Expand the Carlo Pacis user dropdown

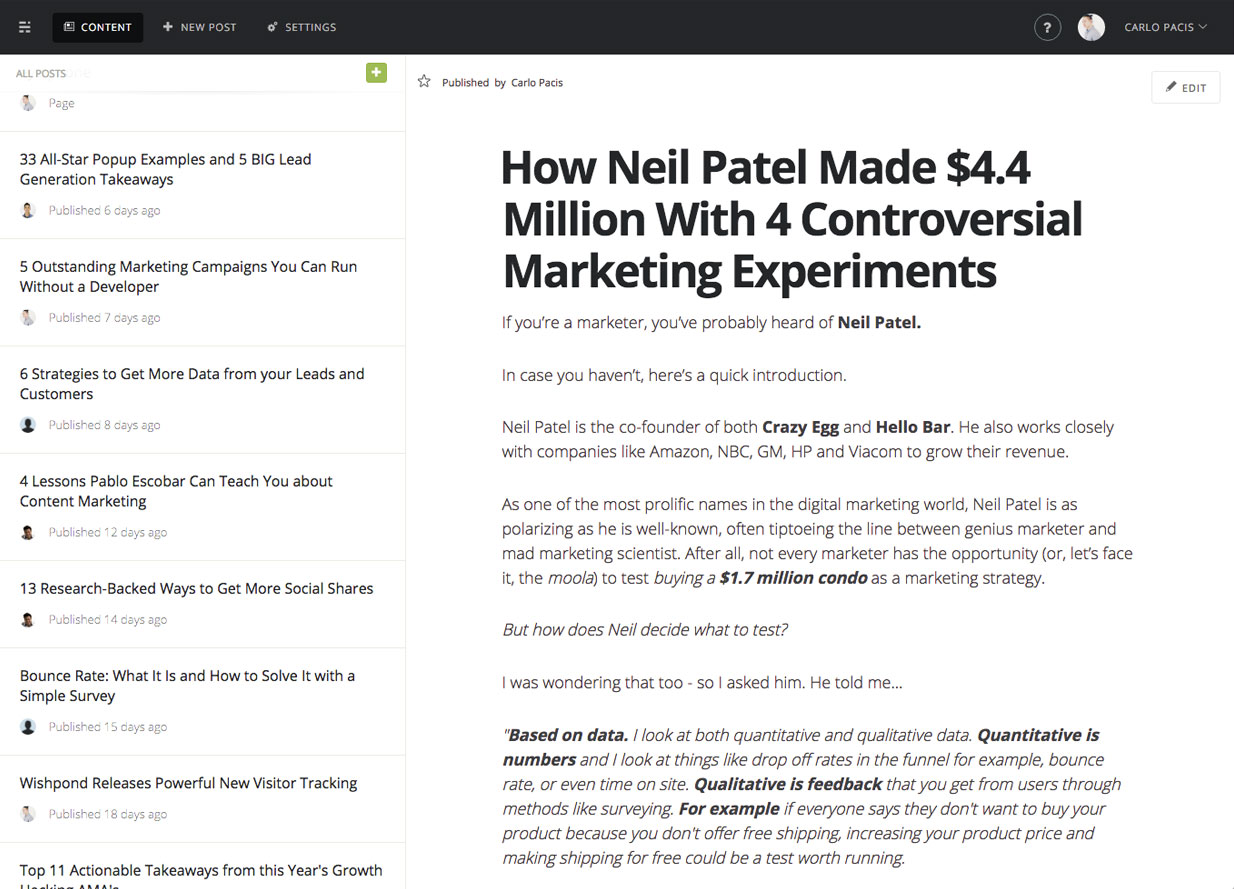(1165, 27)
